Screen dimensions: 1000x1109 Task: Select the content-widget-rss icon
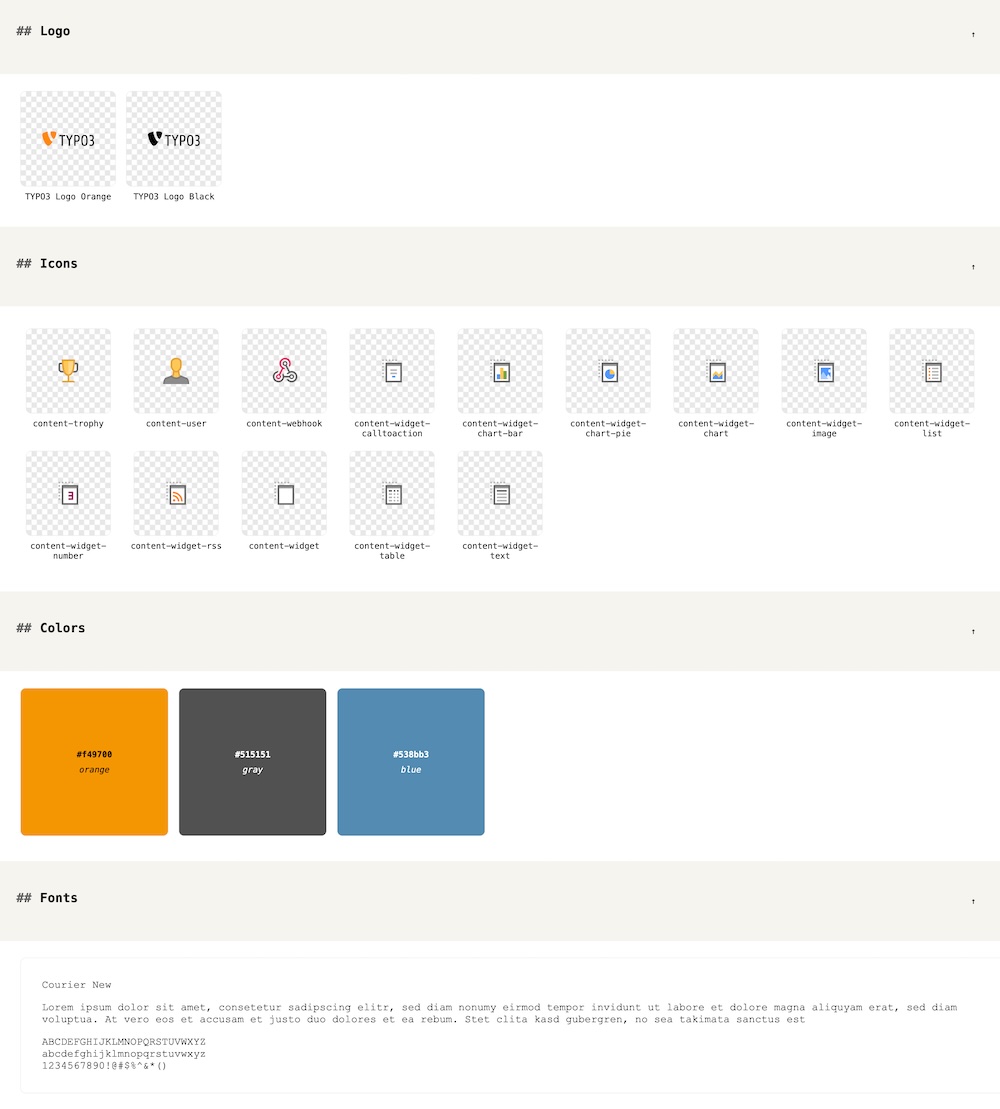[176, 494]
